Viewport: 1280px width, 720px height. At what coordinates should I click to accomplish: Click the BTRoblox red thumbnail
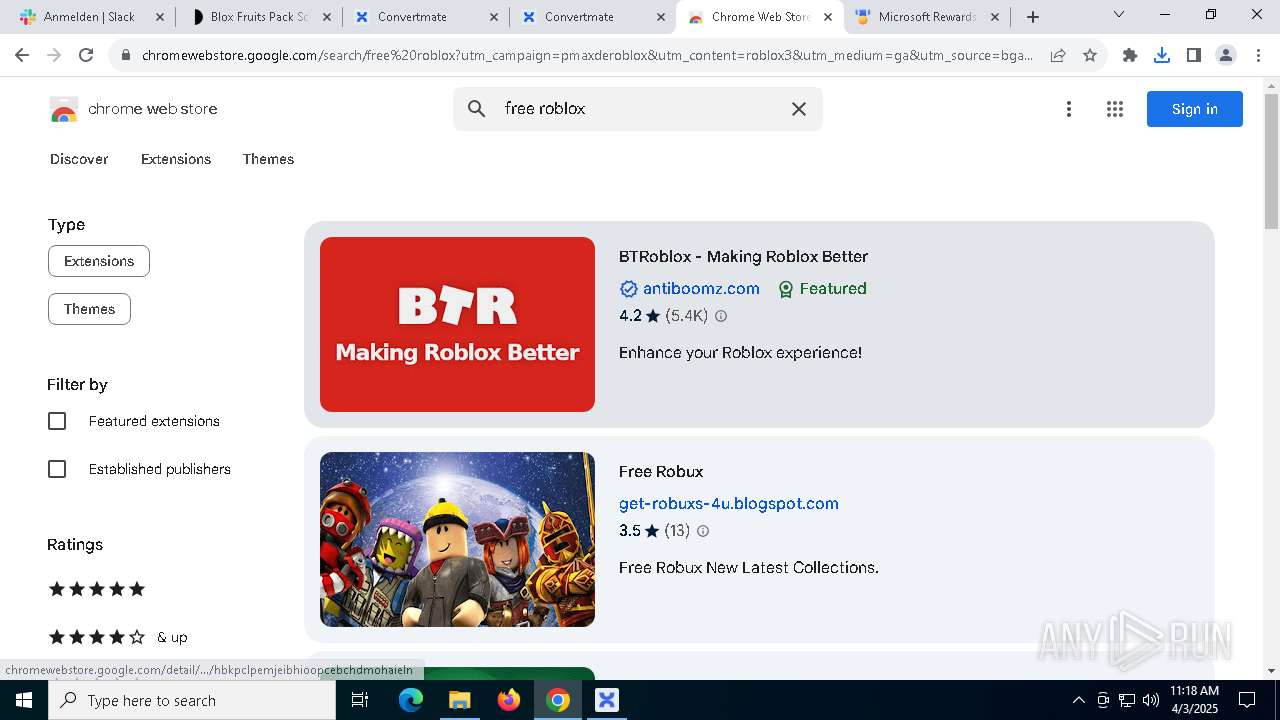(457, 324)
